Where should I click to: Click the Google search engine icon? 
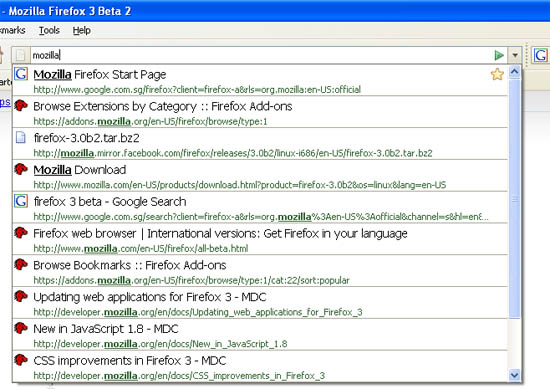(540, 55)
